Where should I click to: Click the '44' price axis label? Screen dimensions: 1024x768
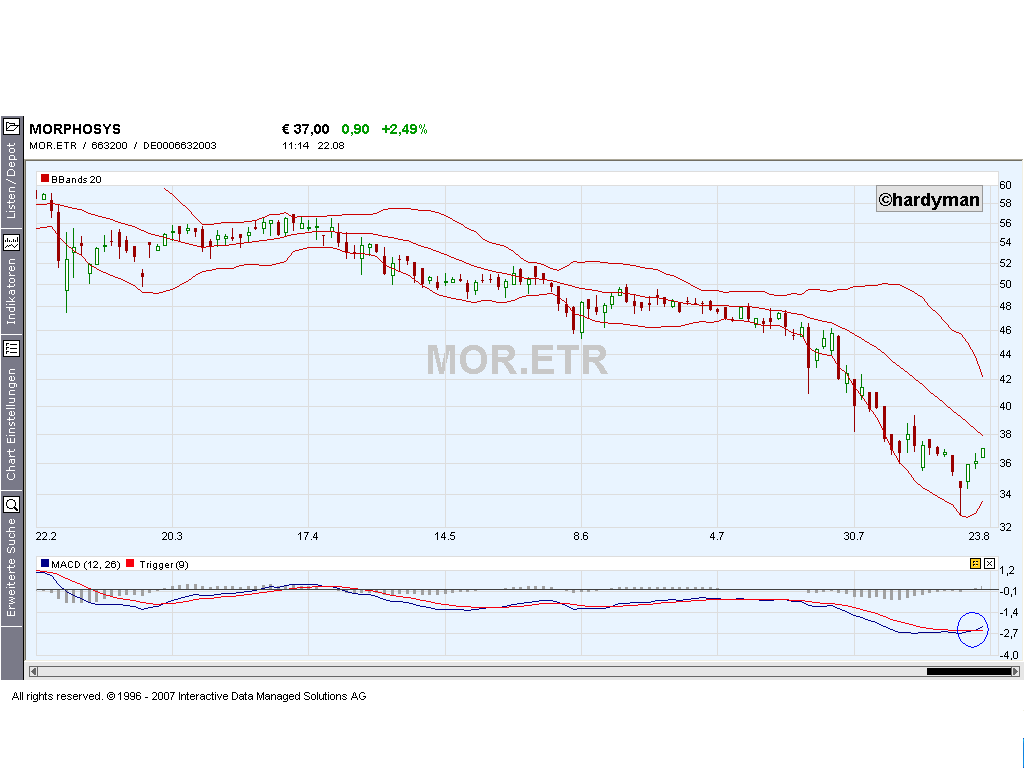(1005, 354)
